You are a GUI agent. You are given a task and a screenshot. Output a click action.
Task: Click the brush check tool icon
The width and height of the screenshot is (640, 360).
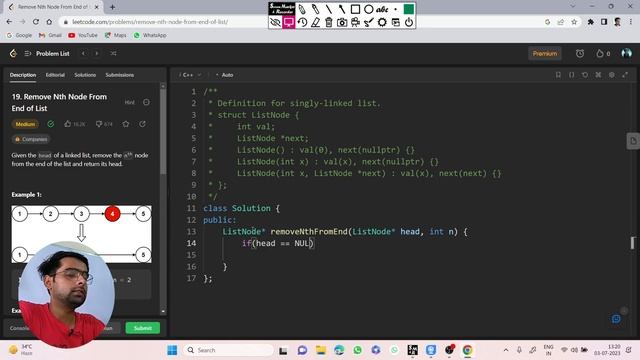369,22
